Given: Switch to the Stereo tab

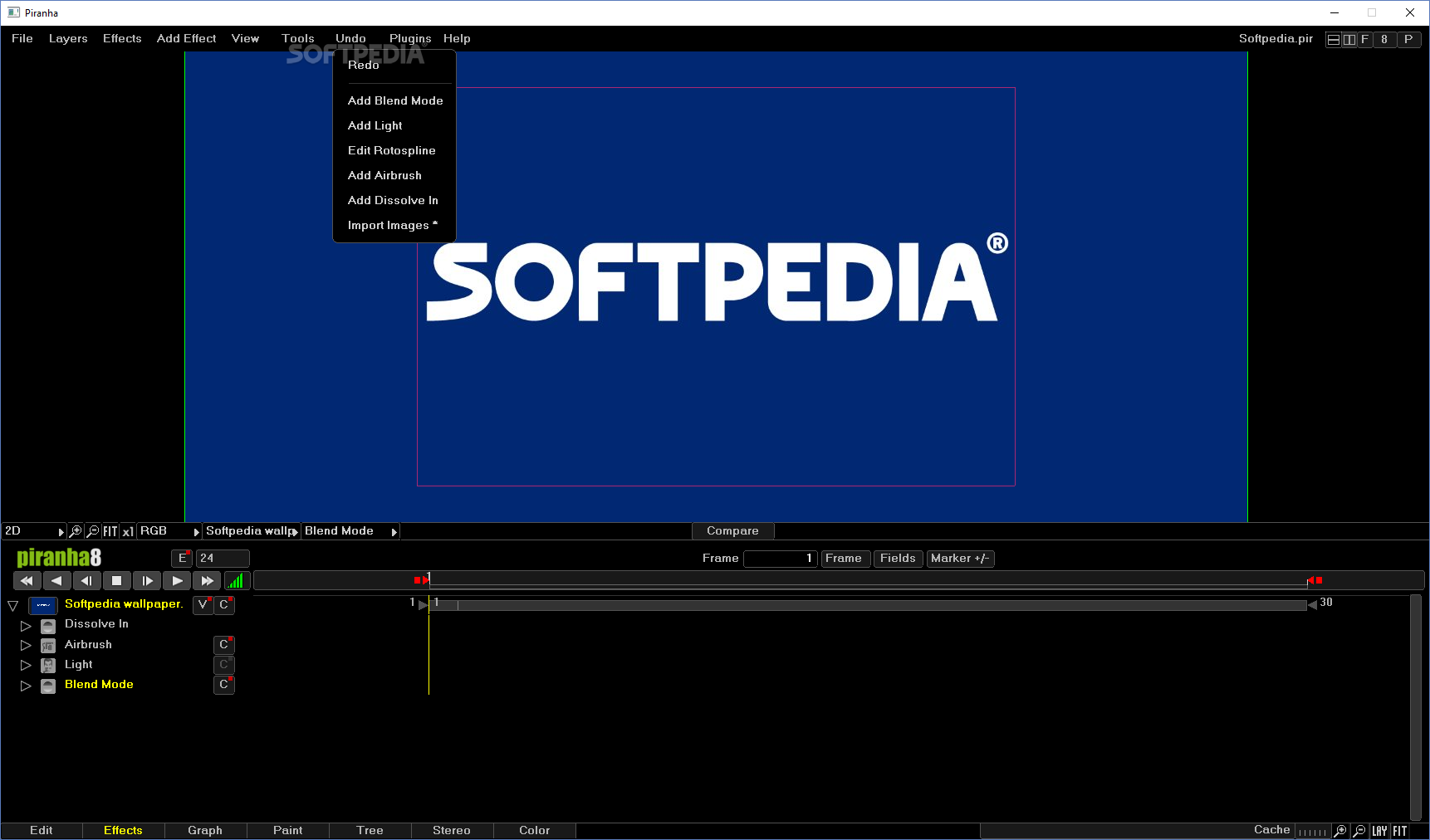Looking at the screenshot, I should pyautogui.click(x=452, y=831).
